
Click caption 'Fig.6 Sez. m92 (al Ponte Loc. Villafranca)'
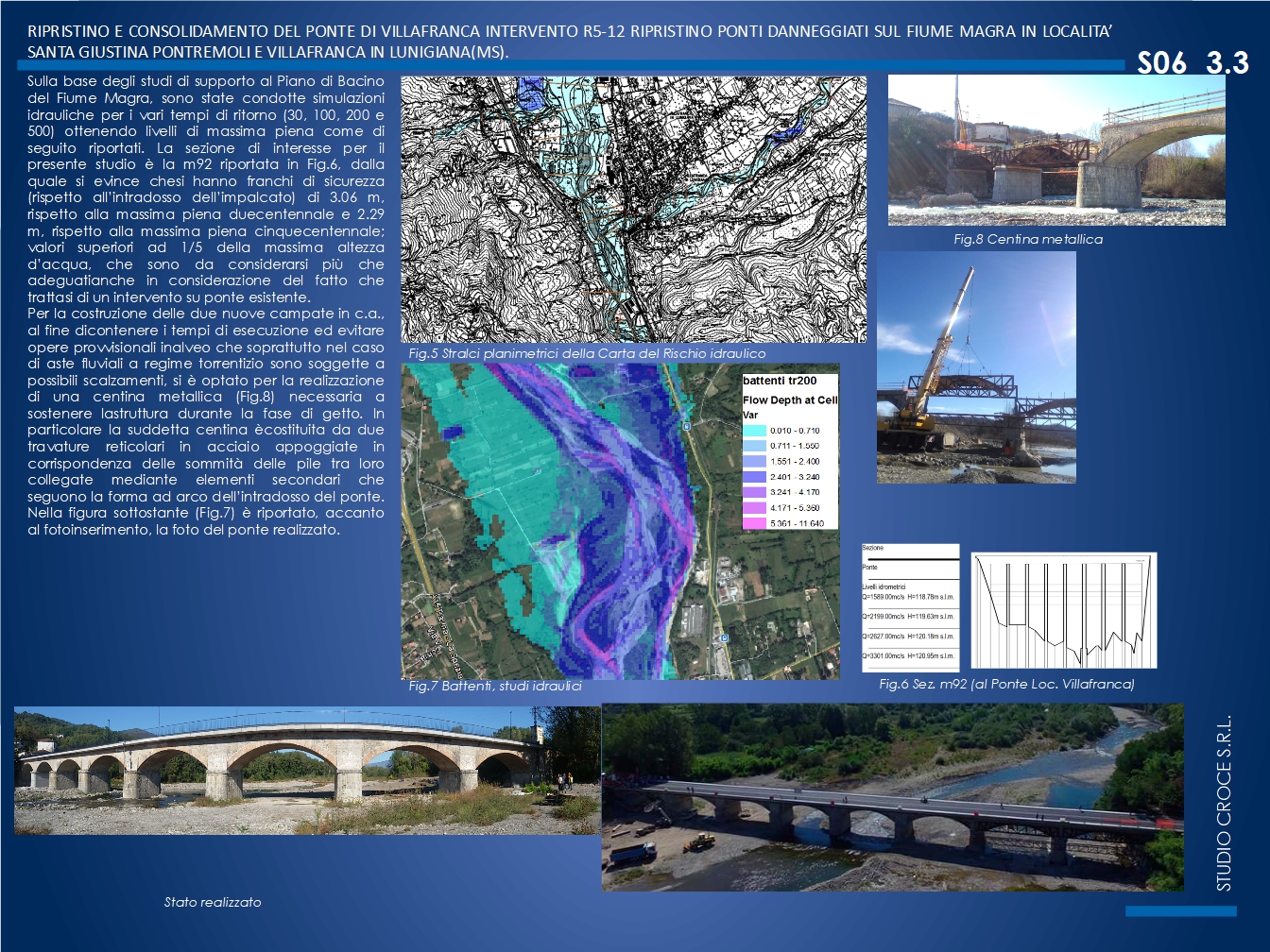[1006, 684]
